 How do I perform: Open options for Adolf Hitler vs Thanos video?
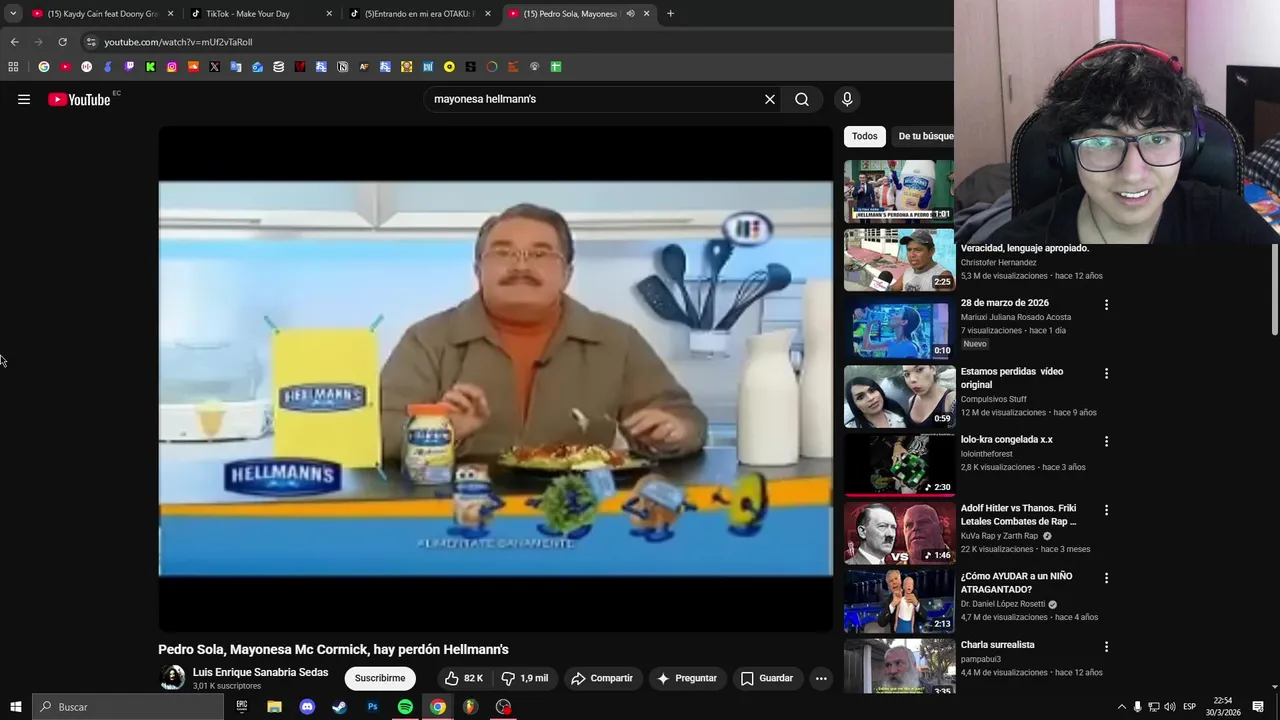tap(1106, 510)
